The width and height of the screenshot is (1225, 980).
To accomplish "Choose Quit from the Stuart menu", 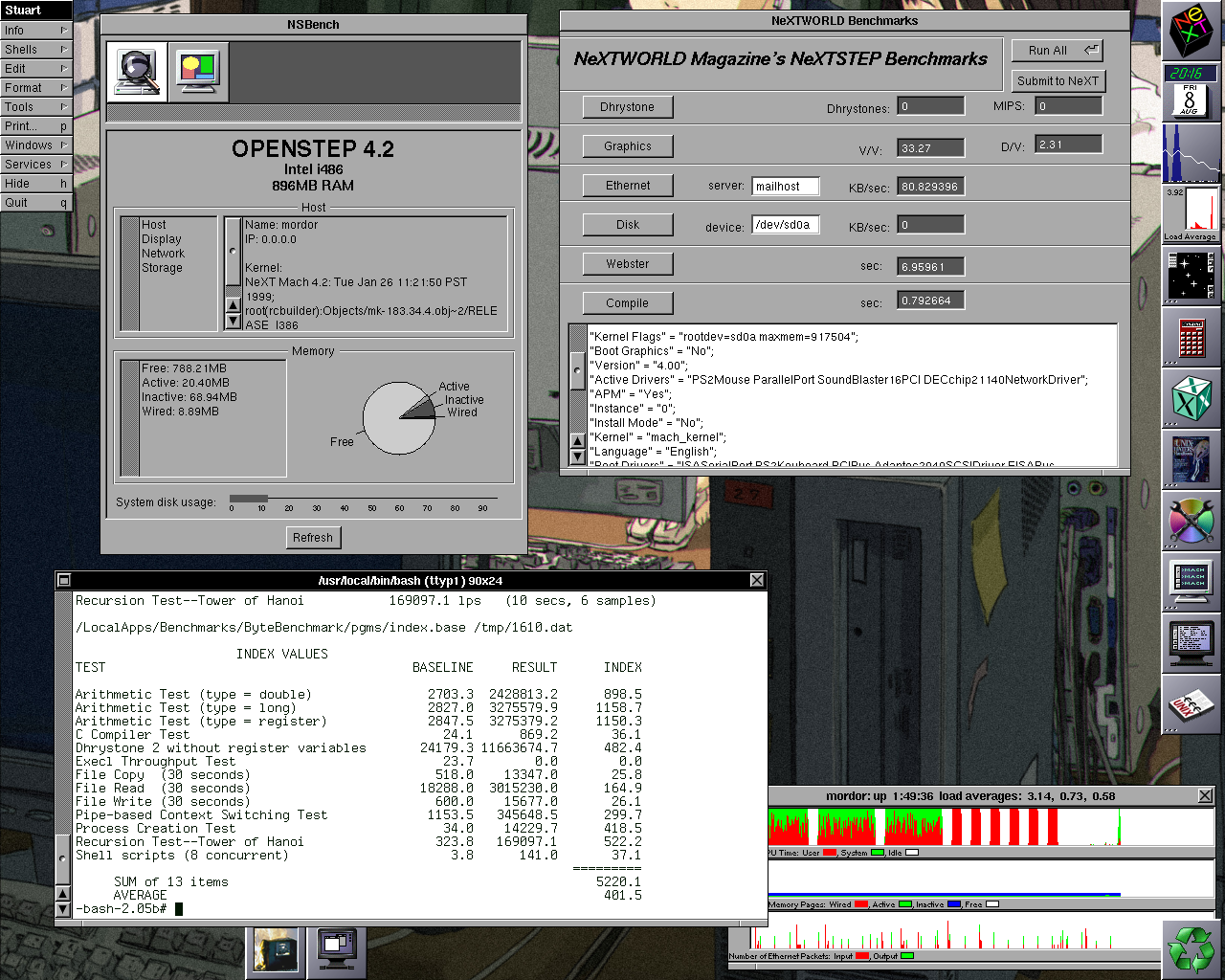I will click(36, 203).
